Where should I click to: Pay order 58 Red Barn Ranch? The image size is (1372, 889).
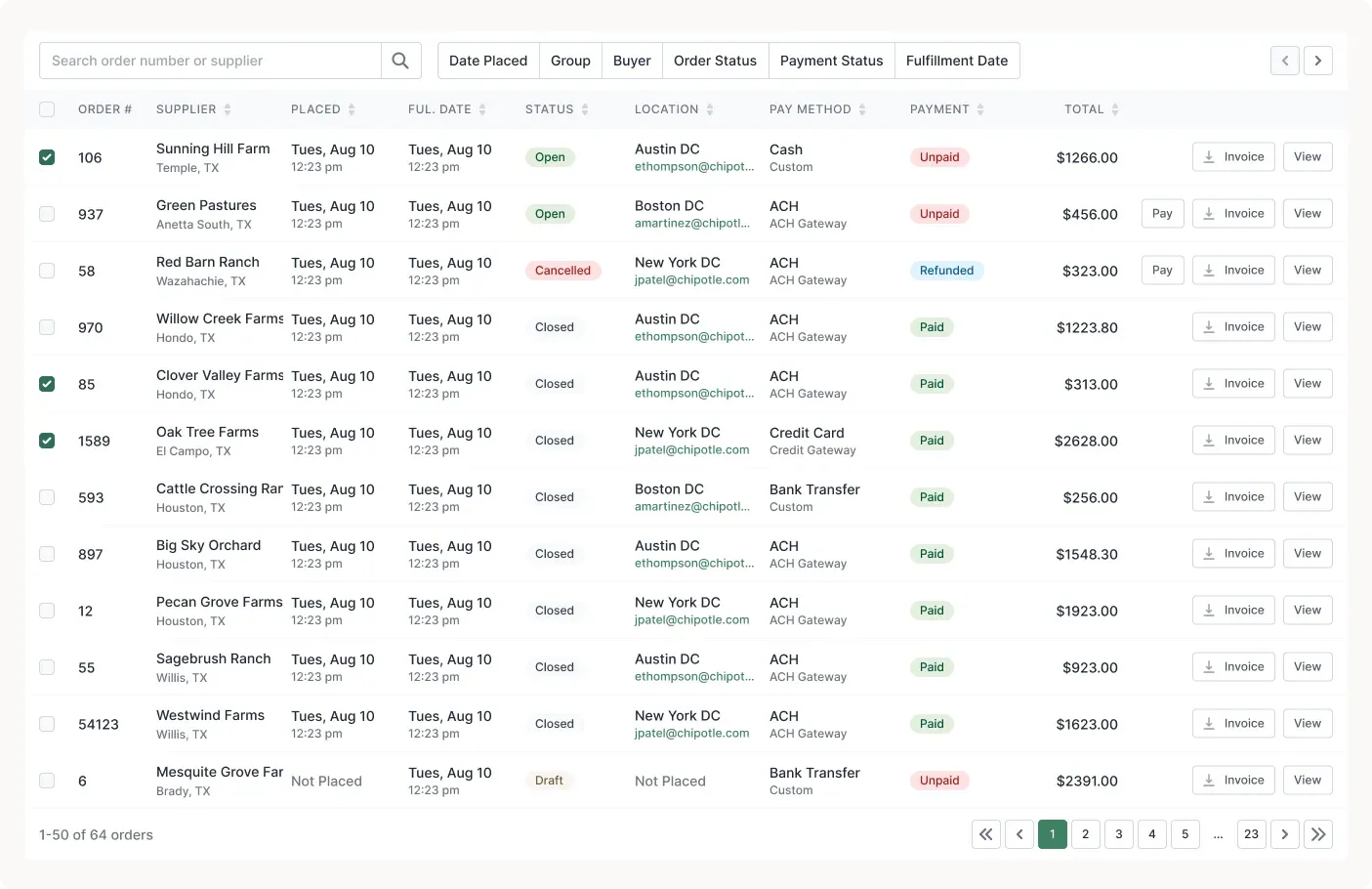click(1162, 271)
